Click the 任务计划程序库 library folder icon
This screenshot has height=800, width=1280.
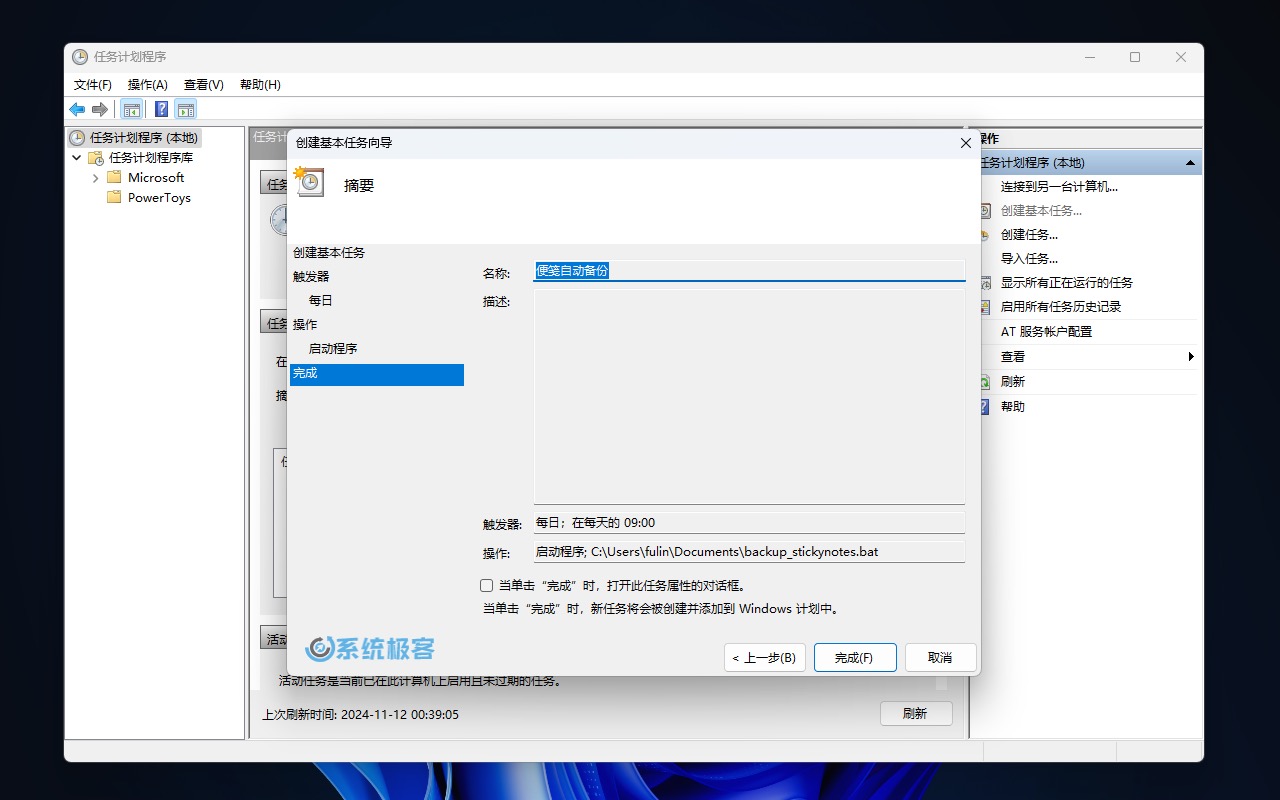[96, 158]
